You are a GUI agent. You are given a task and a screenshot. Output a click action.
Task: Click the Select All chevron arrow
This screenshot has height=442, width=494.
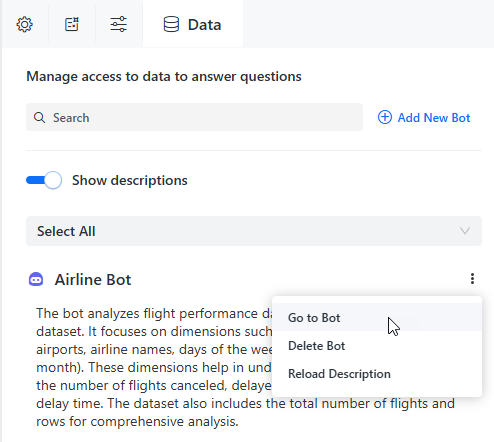pos(465,231)
